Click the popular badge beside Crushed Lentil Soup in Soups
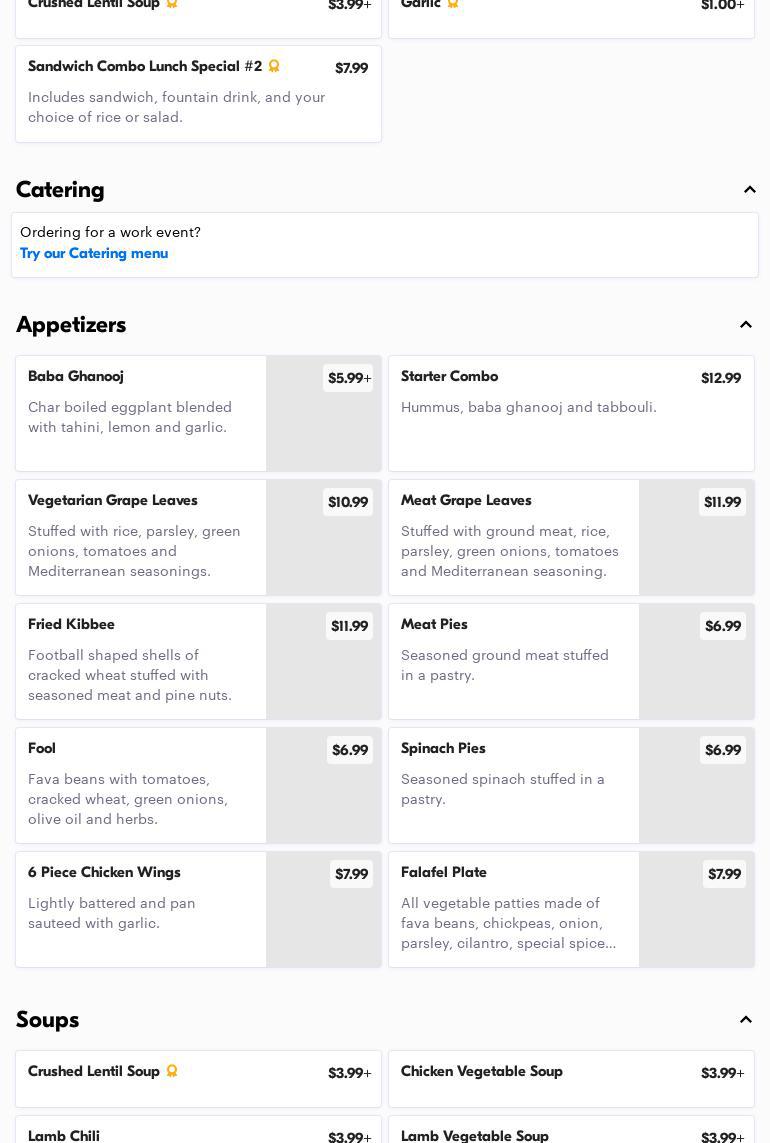 point(172,1071)
